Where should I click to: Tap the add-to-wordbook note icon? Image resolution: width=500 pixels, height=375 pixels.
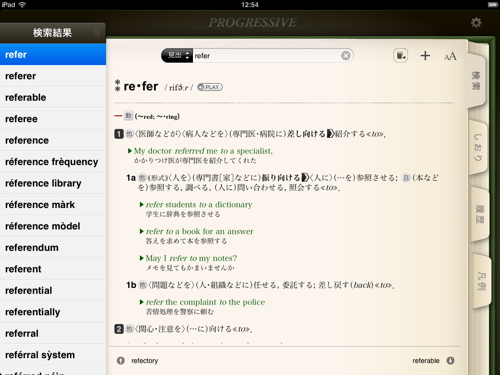coord(401,56)
